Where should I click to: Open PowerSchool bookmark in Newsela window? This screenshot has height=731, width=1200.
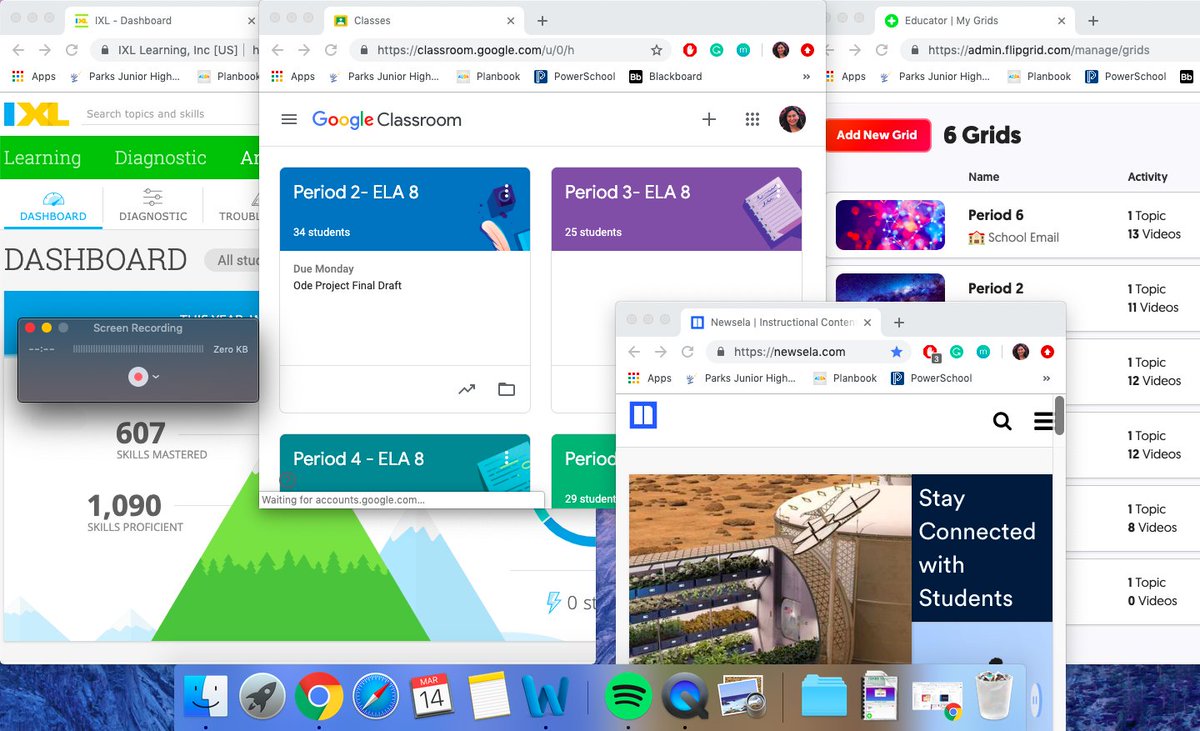(x=930, y=378)
